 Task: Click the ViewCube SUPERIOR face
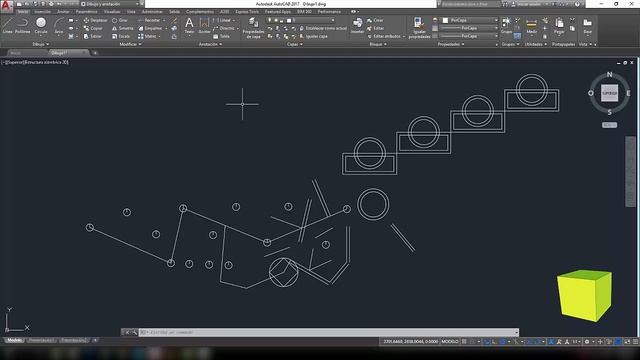click(x=609, y=93)
